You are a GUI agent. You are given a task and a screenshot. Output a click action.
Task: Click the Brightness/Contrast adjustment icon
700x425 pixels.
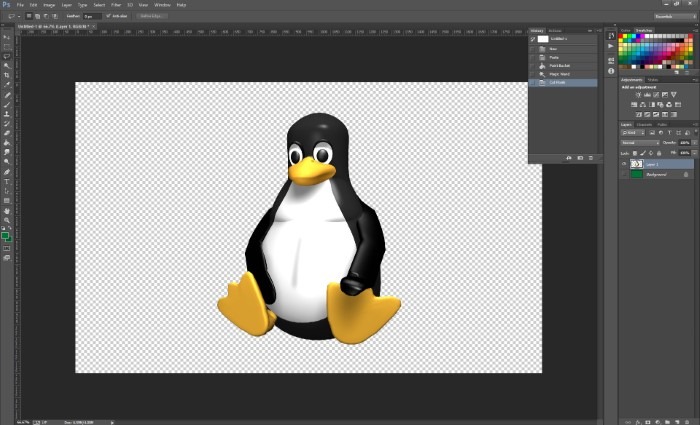pyautogui.click(x=638, y=95)
